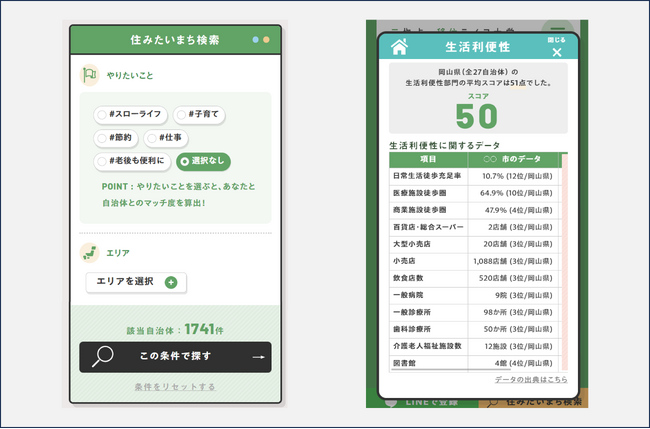Click the home icon in 生活利便性 header
Screen dimensions: 650x429
[399, 47]
